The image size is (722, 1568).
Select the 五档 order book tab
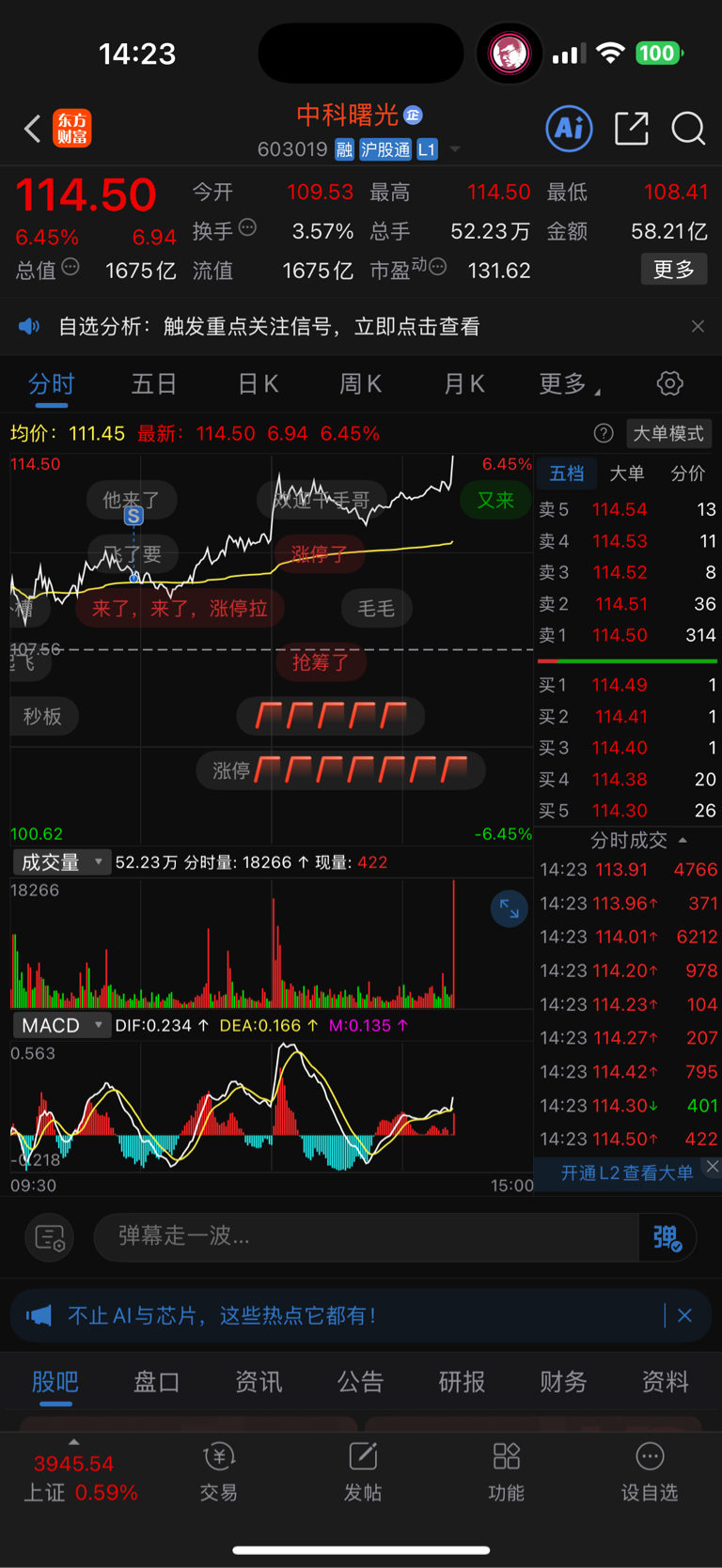(567, 473)
